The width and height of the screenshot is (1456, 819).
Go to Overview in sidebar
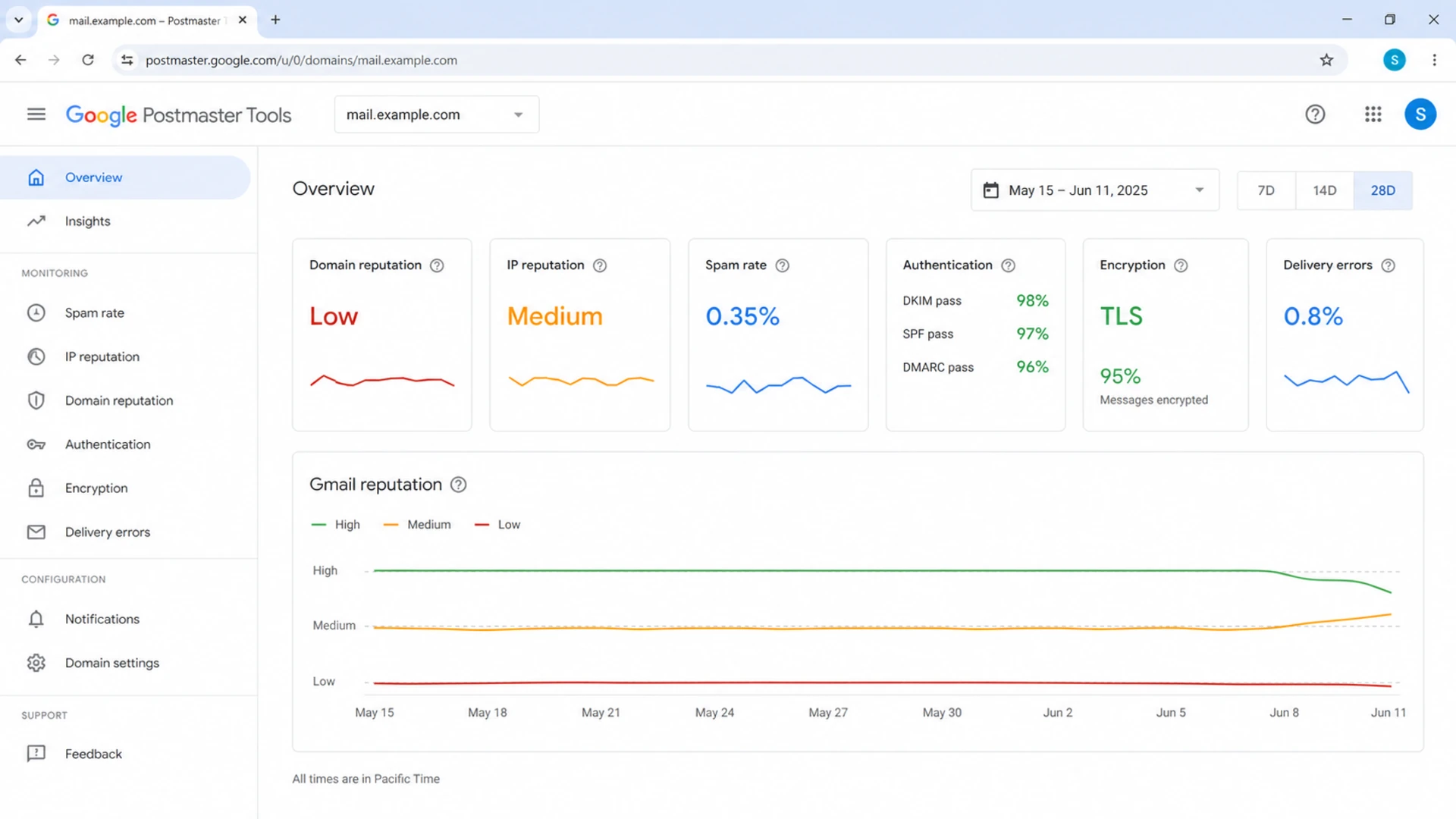coord(125,177)
